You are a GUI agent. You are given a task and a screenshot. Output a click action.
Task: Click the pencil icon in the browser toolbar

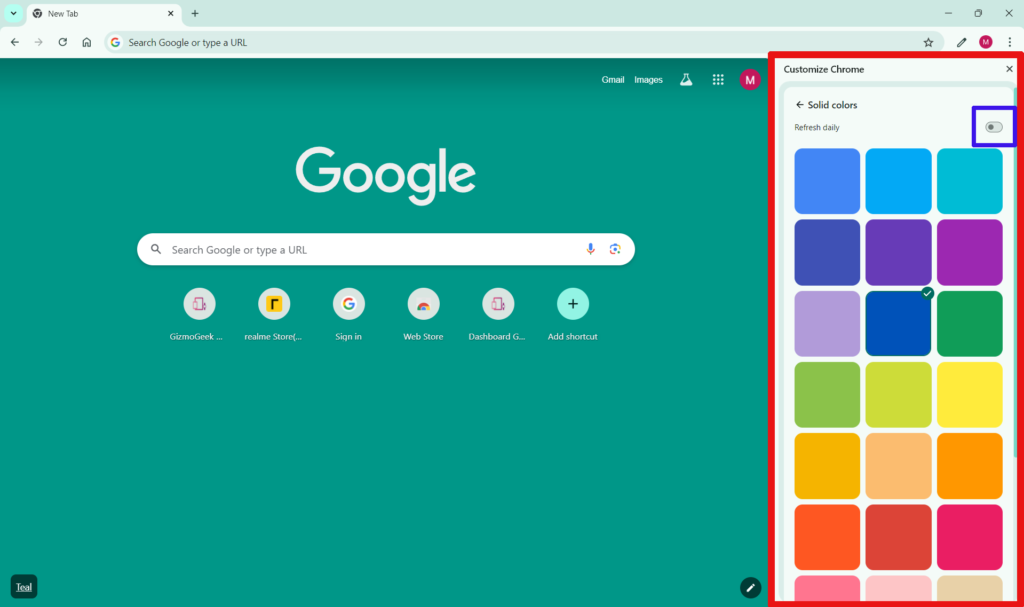[961, 42]
